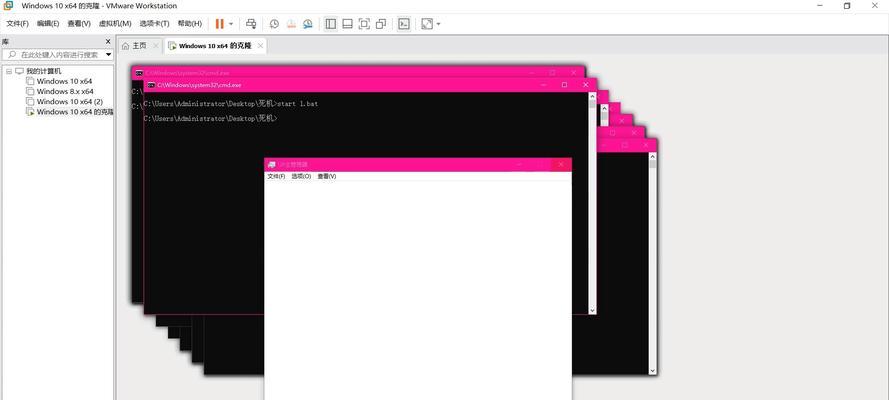
Task: Open the 选项卡(T) menu
Action: coord(154,24)
